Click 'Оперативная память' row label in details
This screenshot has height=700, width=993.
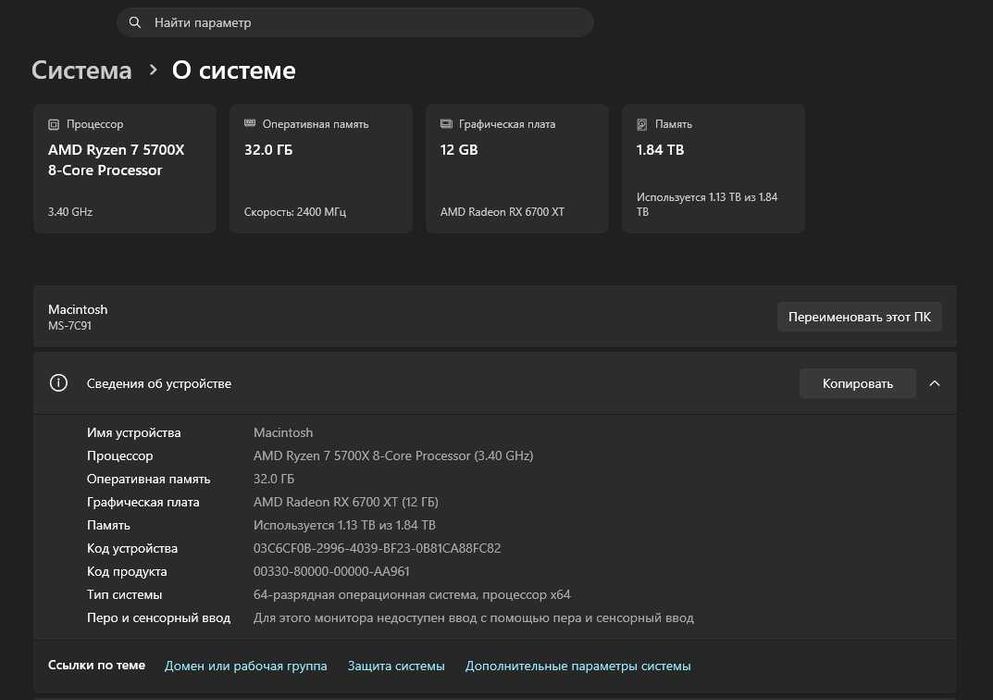click(x=148, y=479)
